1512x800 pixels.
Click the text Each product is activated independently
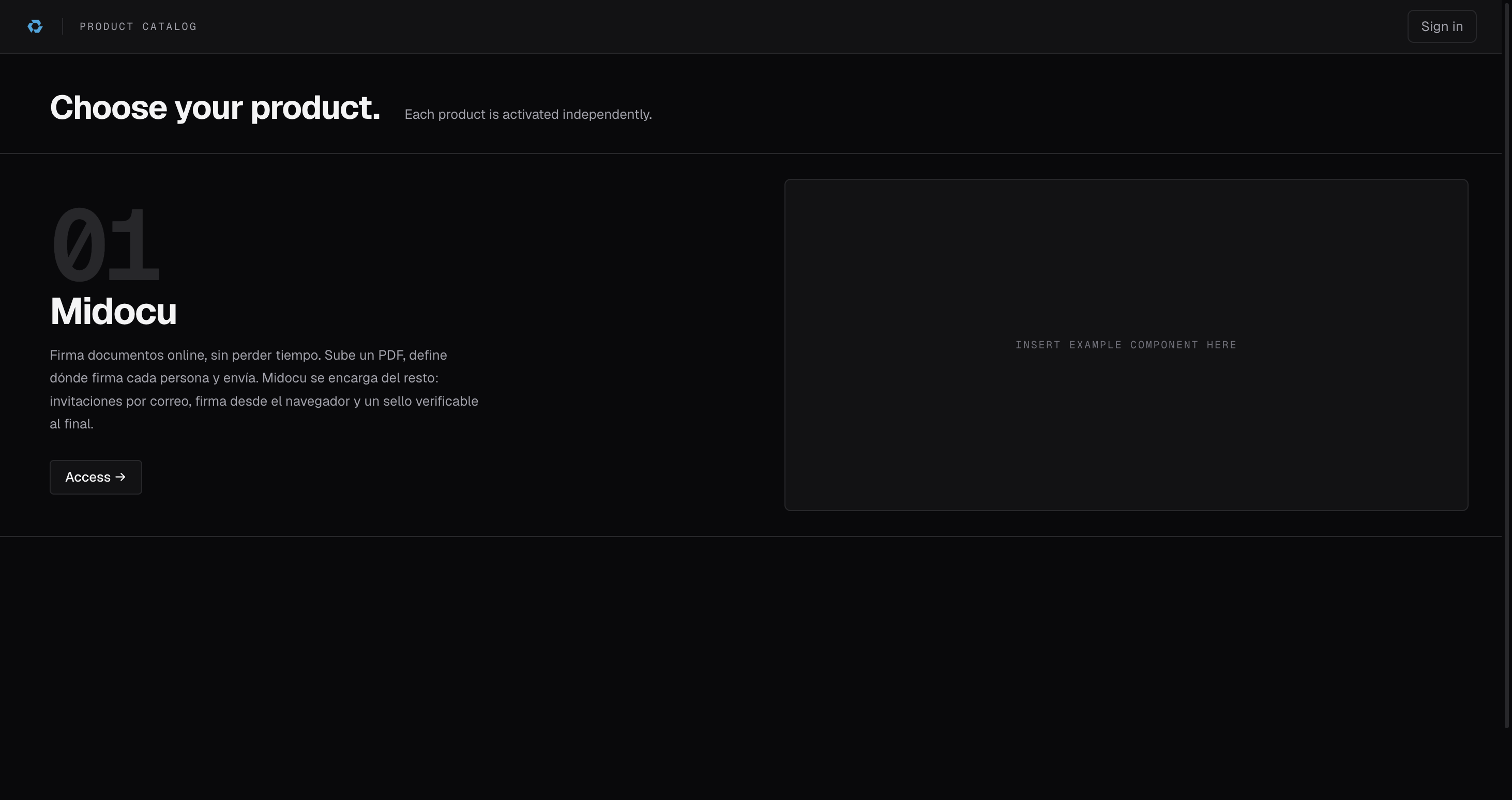pos(527,114)
